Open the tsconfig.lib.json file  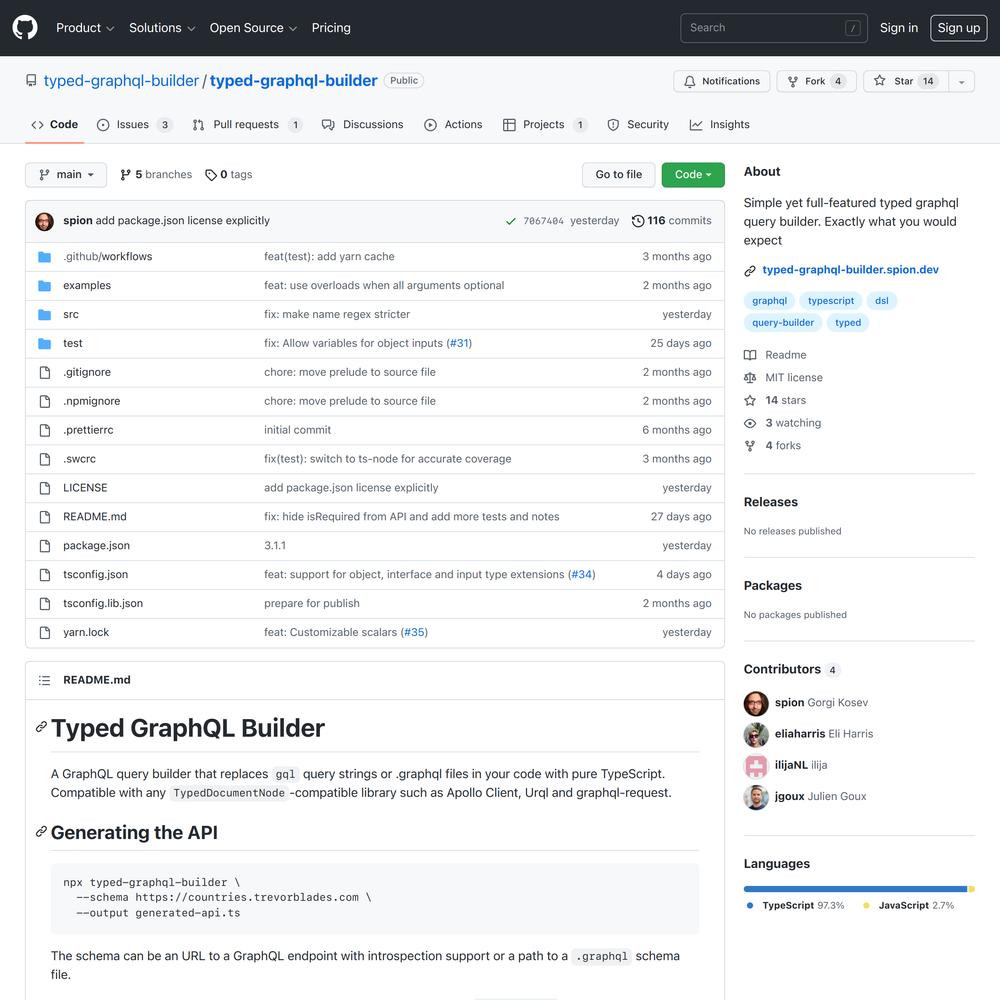103,604
